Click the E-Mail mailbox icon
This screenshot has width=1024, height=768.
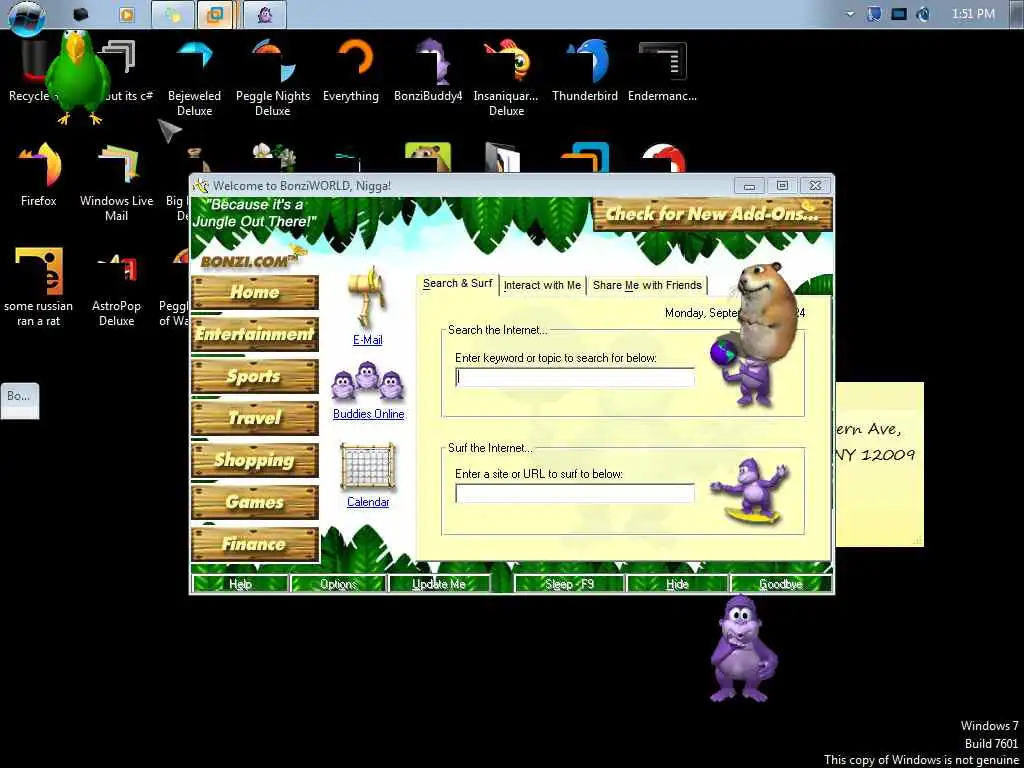pyautogui.click(x=368, y=296)
